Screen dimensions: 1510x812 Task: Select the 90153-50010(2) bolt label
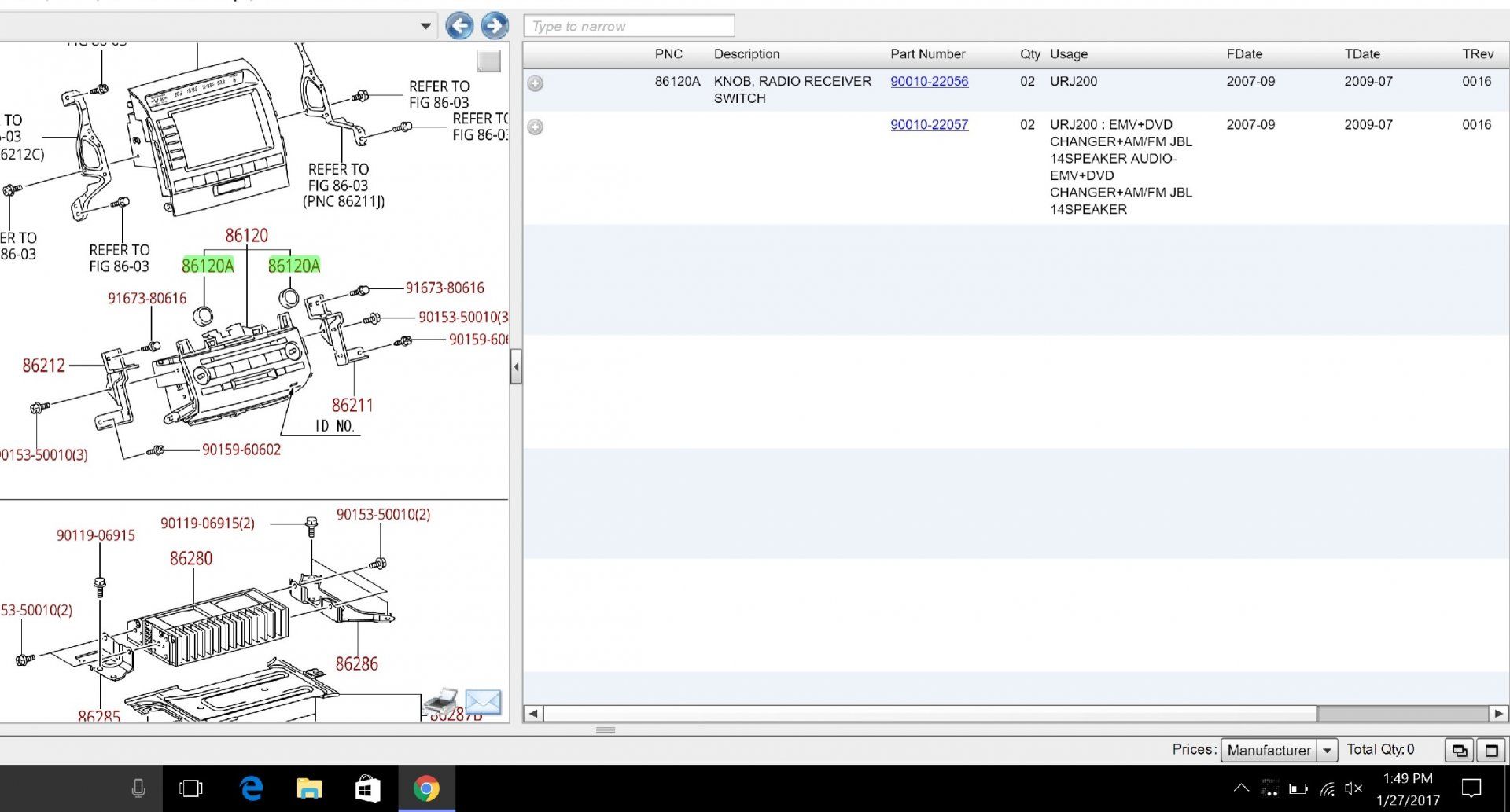coord(383,515)
